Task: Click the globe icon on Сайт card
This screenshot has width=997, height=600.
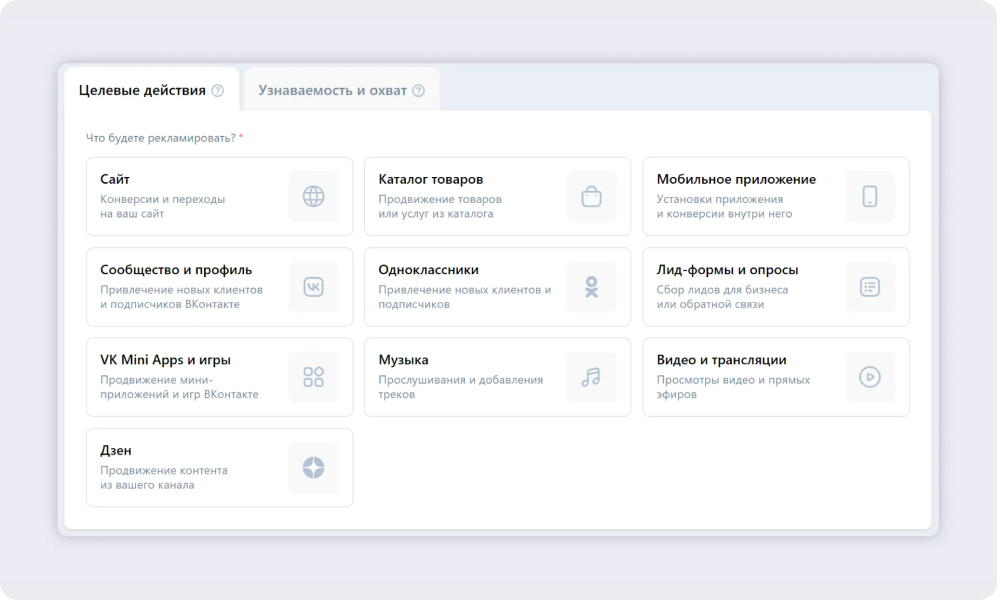Action: click(313, 196)
